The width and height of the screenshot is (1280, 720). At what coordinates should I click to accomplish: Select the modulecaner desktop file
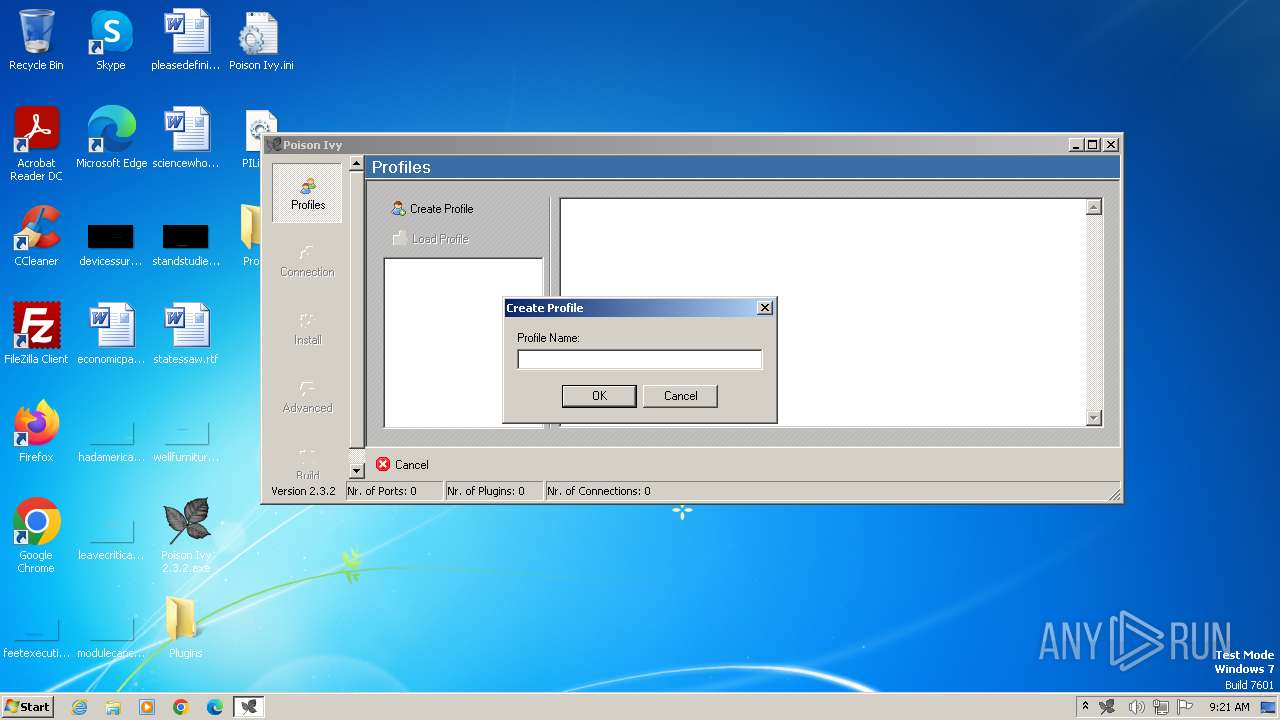pyautogui.click(x=111, y=636)
